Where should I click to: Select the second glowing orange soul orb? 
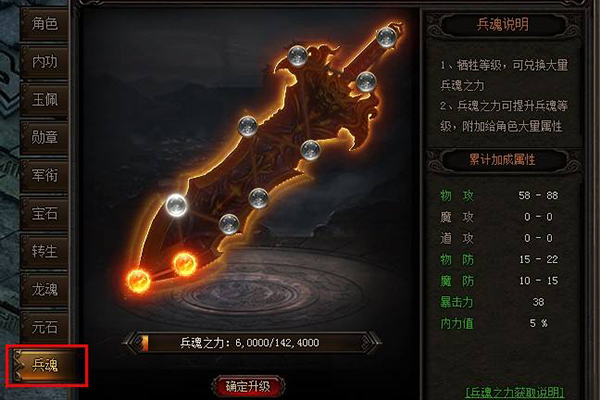(185, 264)
